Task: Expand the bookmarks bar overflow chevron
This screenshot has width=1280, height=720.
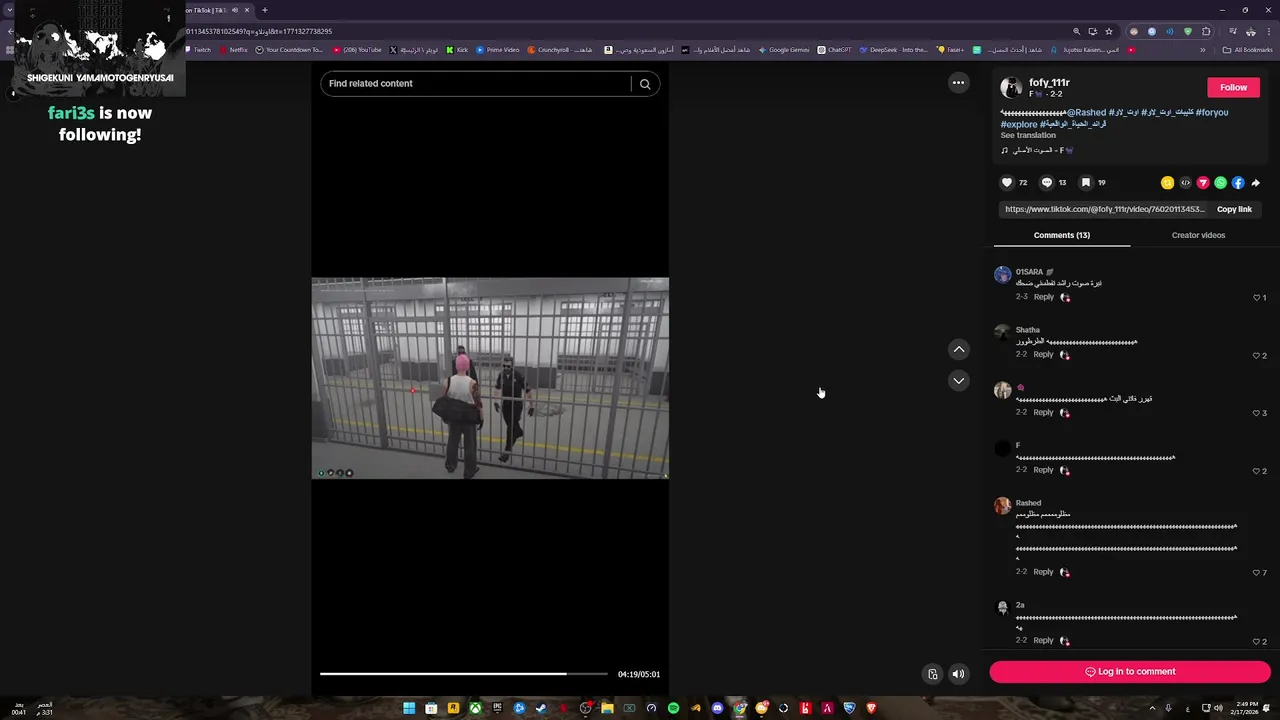Action: coord(1203,50)
